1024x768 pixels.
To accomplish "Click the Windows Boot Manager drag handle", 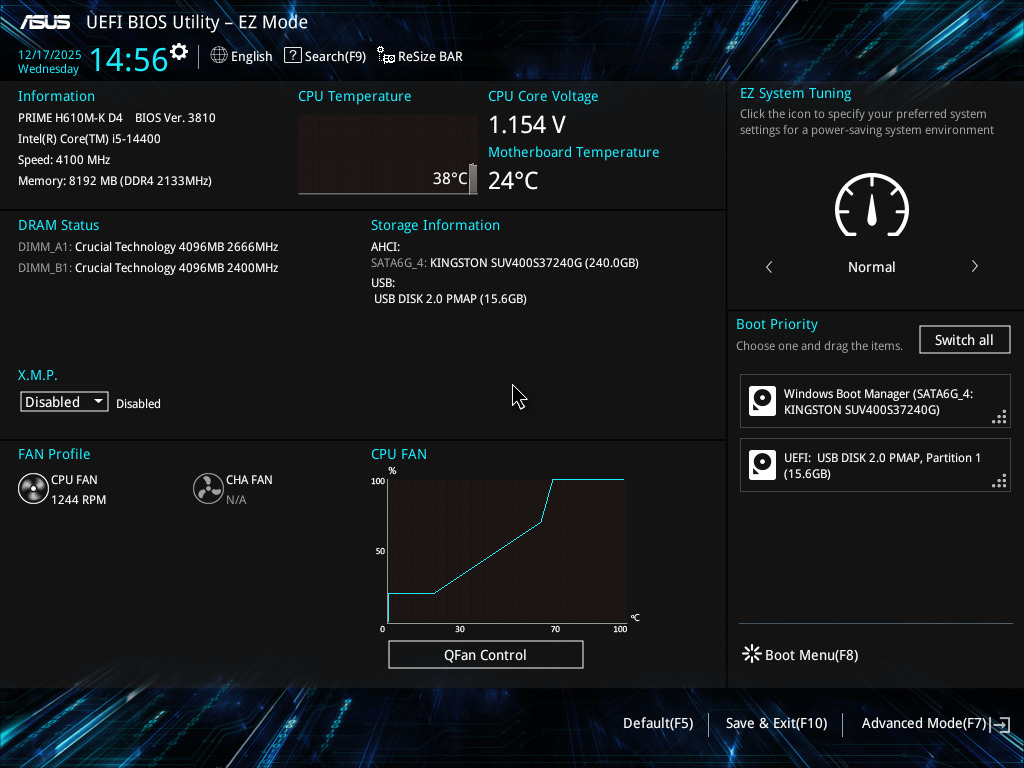I will pyautogui.click(x=999, y=417).
